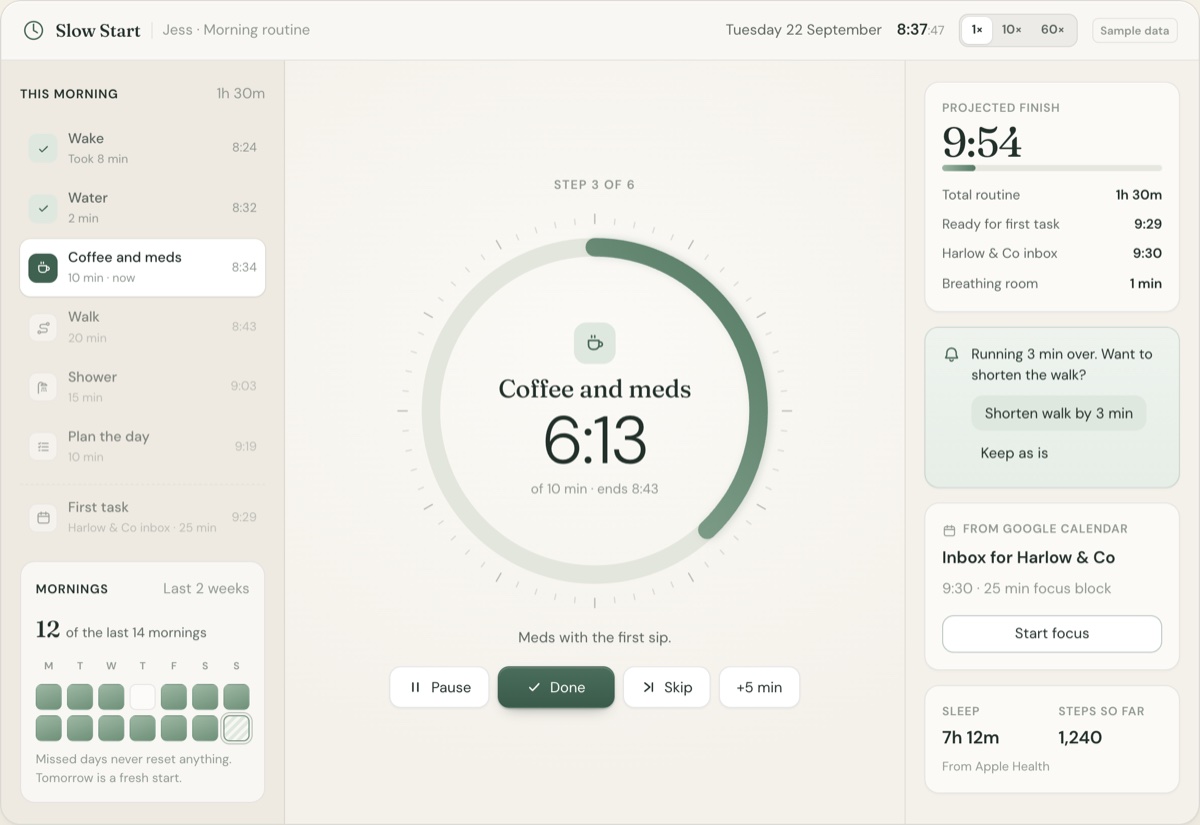Click the 1h 30m total in This Morning header
The height and width of the screenshot is (825, 1200).
(x=241, y=93)
